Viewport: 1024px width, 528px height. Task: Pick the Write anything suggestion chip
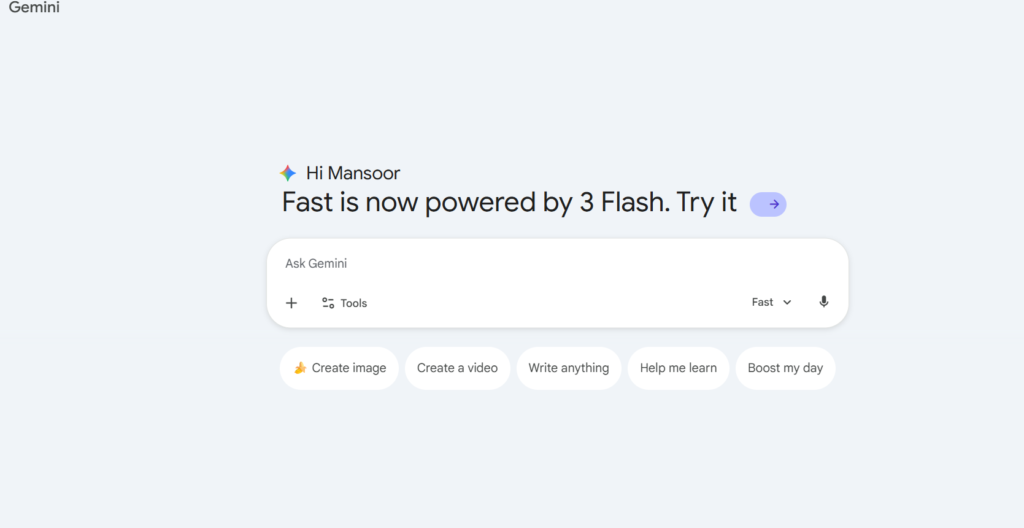point(568,368)
